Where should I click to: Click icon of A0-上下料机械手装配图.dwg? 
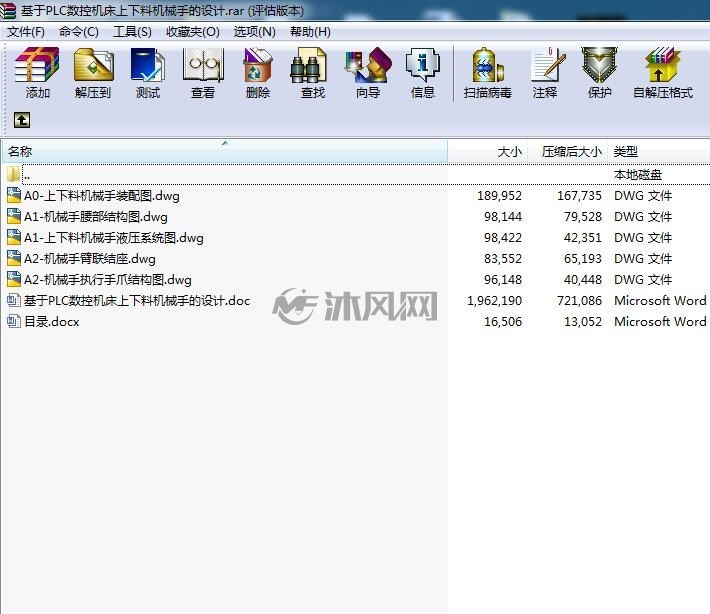coord(14,196)
